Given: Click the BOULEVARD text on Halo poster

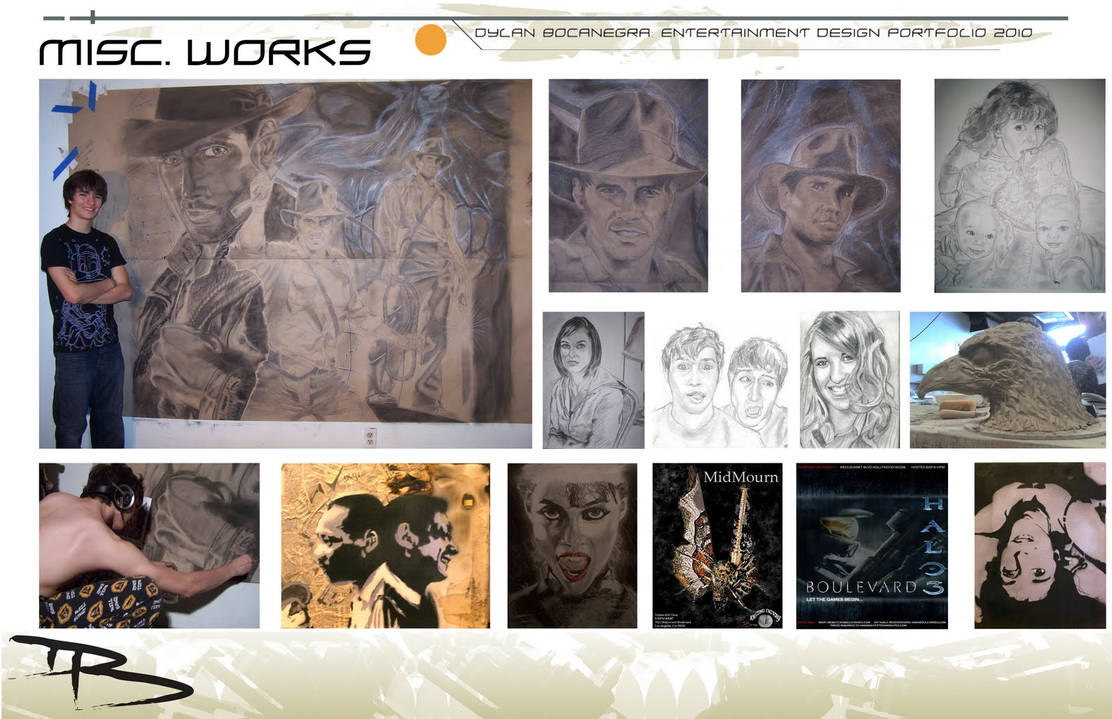Looking at the screenshot, I should pos(861,587).
